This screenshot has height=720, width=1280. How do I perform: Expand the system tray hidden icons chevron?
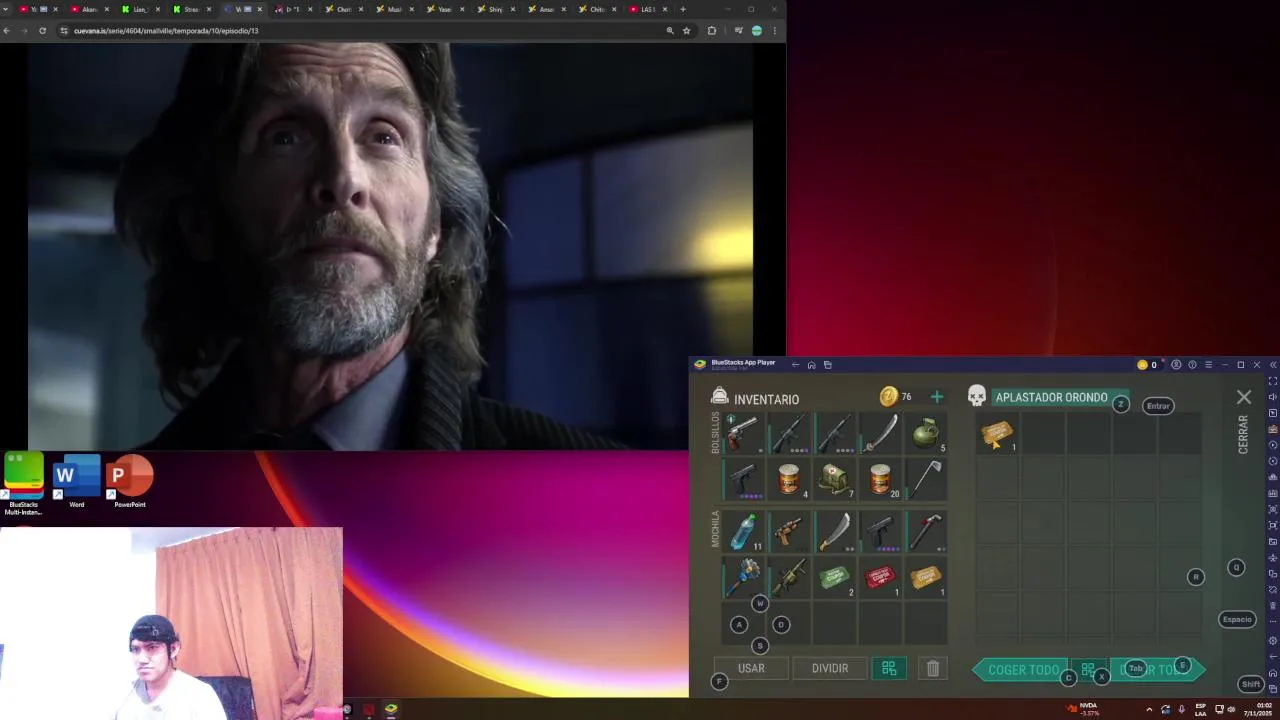(1149, 709)
